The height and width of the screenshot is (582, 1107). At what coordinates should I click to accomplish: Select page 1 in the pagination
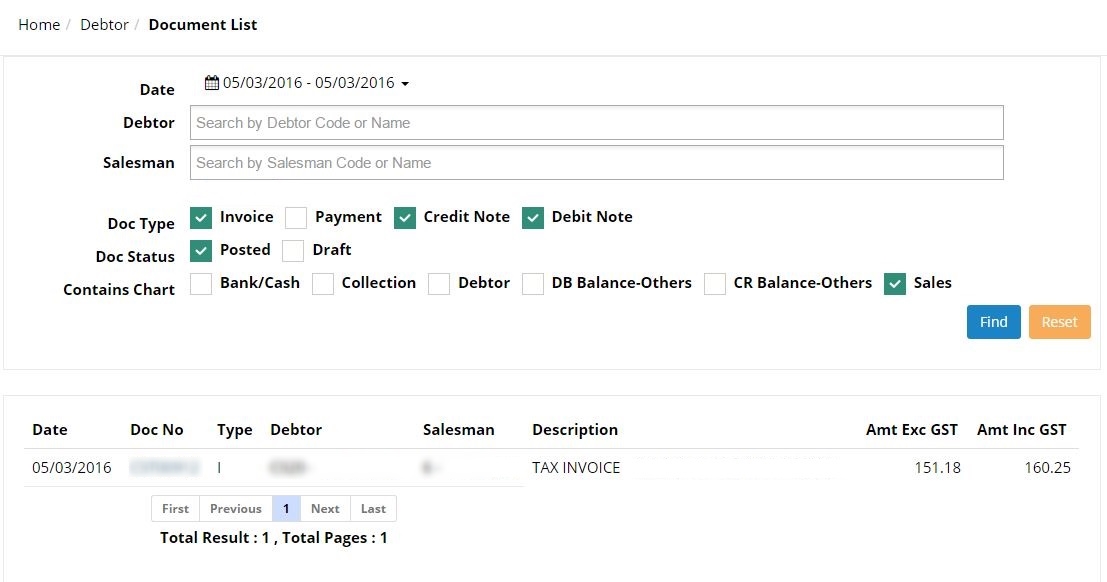pyautogui.click(x=286, y=509)
